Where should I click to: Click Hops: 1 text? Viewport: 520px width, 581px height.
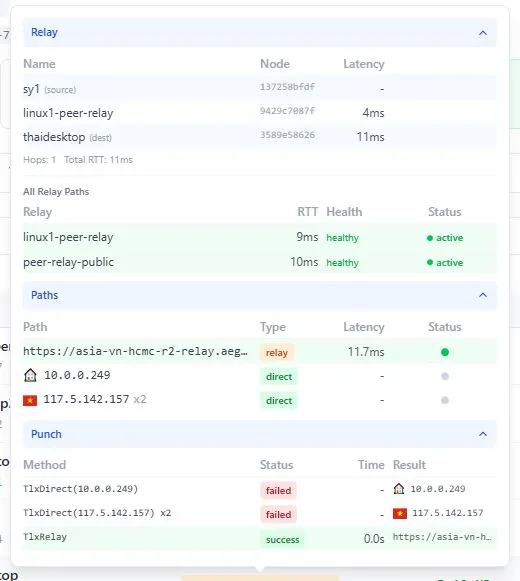pos(39,160)
